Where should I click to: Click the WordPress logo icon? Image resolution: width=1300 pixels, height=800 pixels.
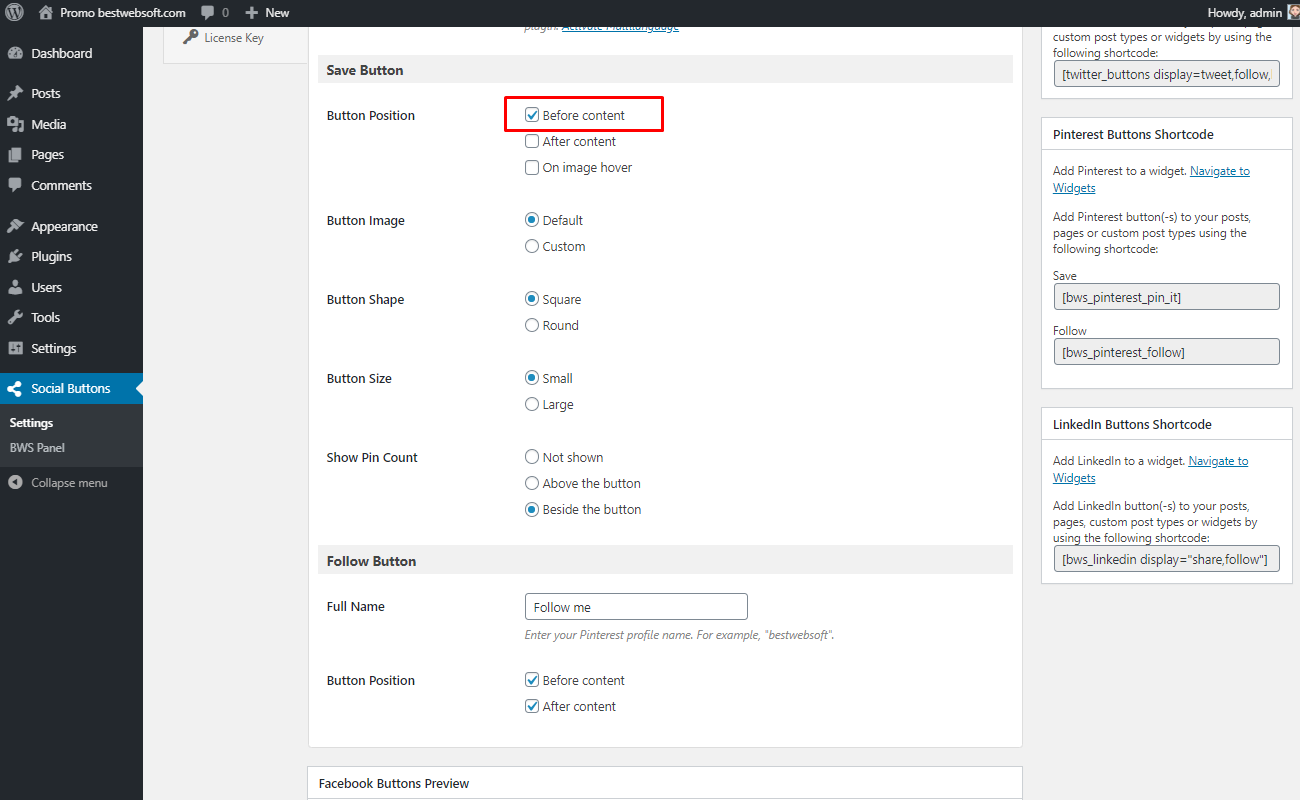click(15, 13)
